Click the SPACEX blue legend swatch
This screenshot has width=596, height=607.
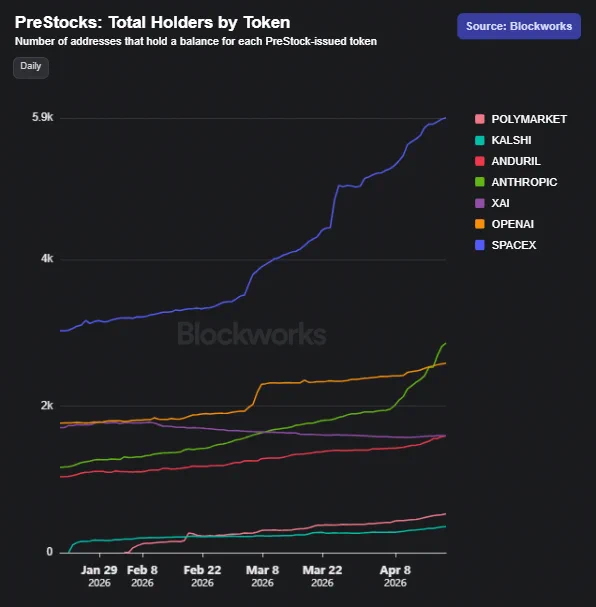click(480, 245)
